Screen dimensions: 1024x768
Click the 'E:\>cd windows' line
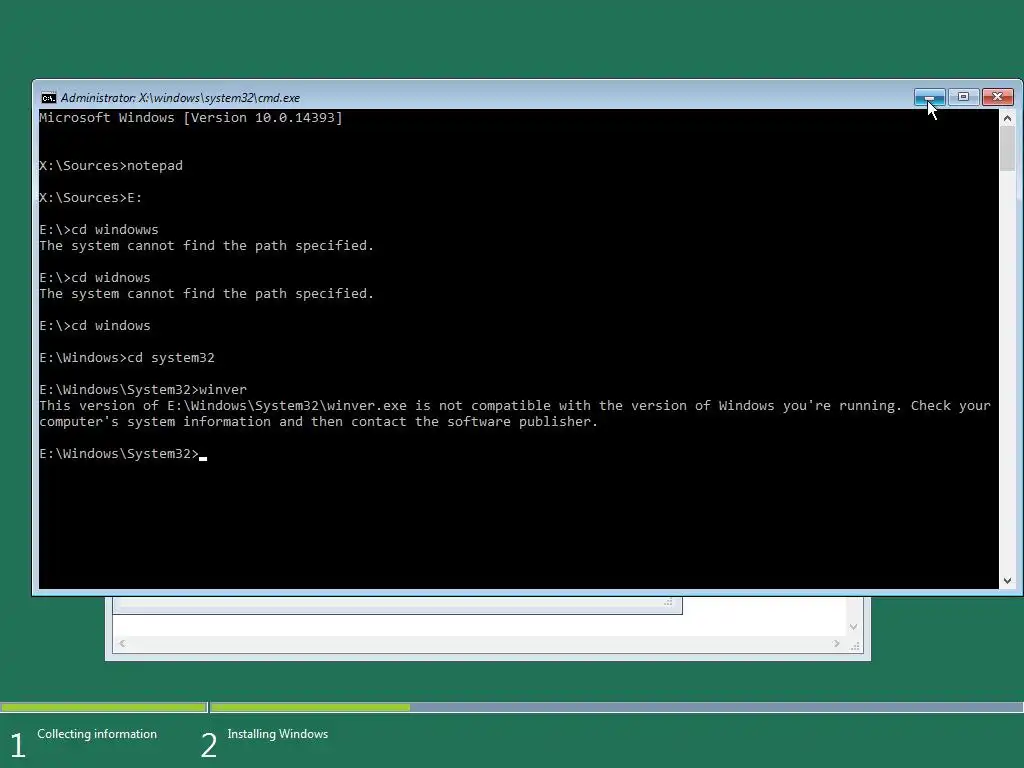[95, 326]
